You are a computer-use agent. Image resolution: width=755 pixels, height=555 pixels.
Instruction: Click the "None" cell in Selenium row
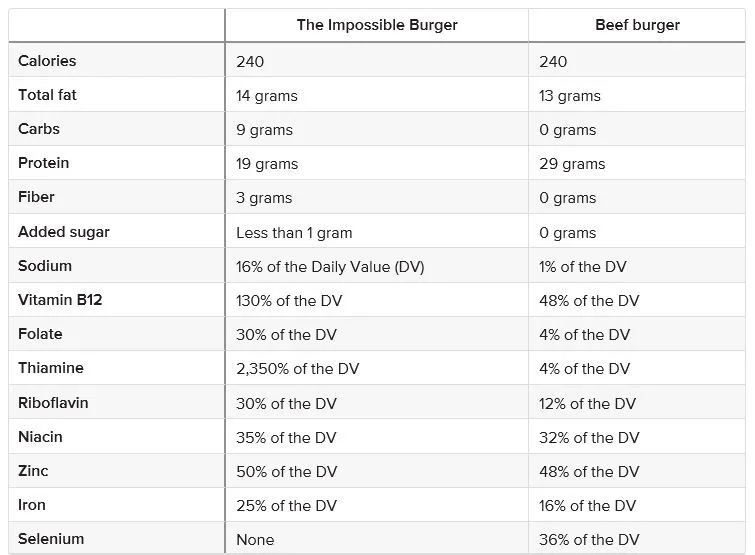[x=255, y=539]
